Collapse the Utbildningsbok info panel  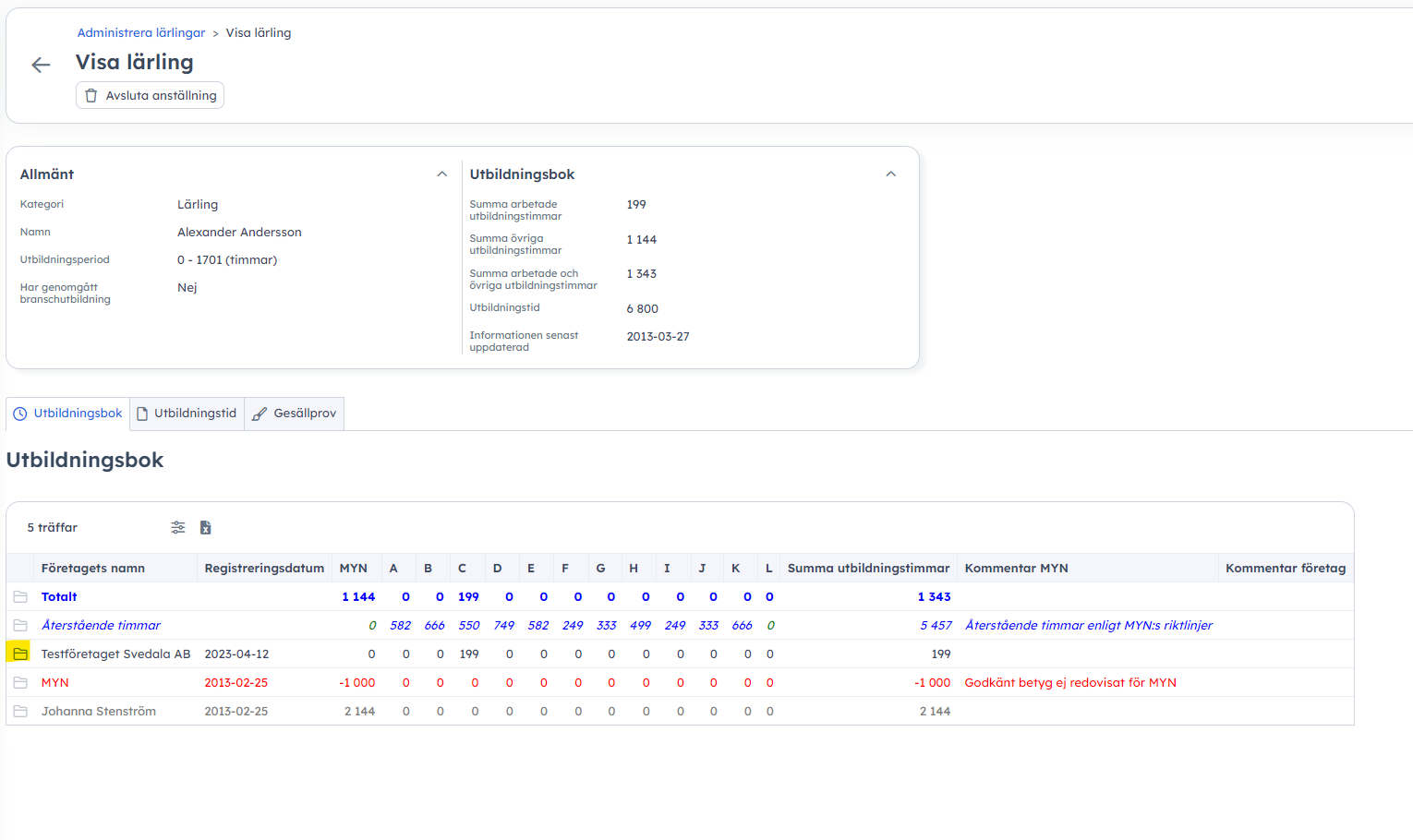891,174
